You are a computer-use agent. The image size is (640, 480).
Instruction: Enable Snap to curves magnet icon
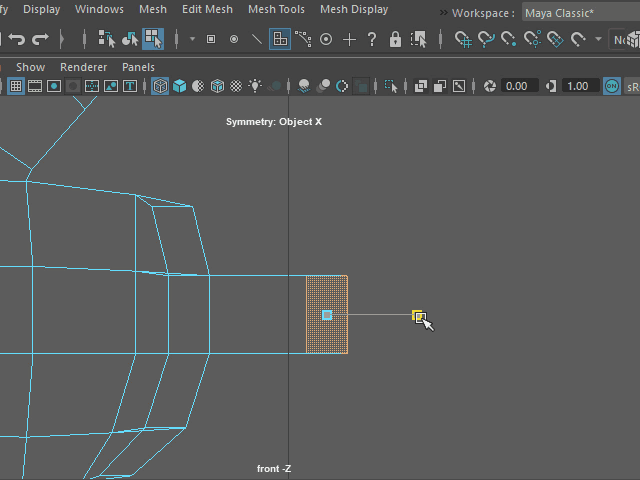[x=486, y=40]
